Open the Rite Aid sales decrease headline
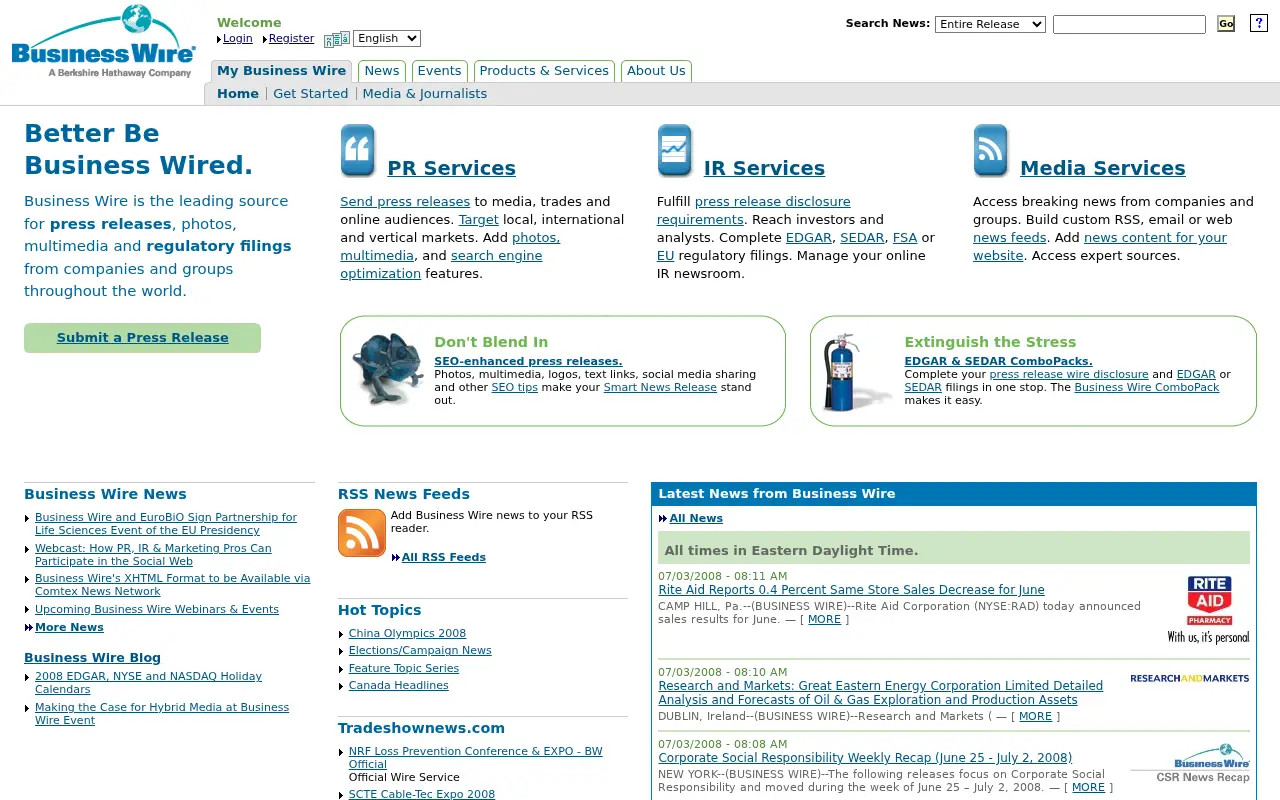The width and height of the screenshot is (1280, 800). [851, 590]
